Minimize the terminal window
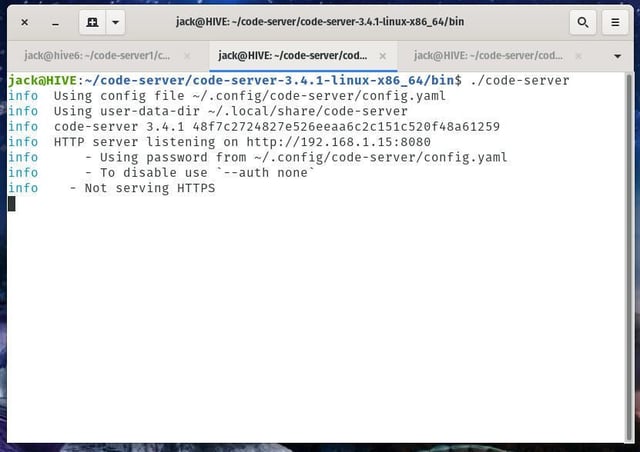This screenshot has height=452, width=640. click(56, 22)
